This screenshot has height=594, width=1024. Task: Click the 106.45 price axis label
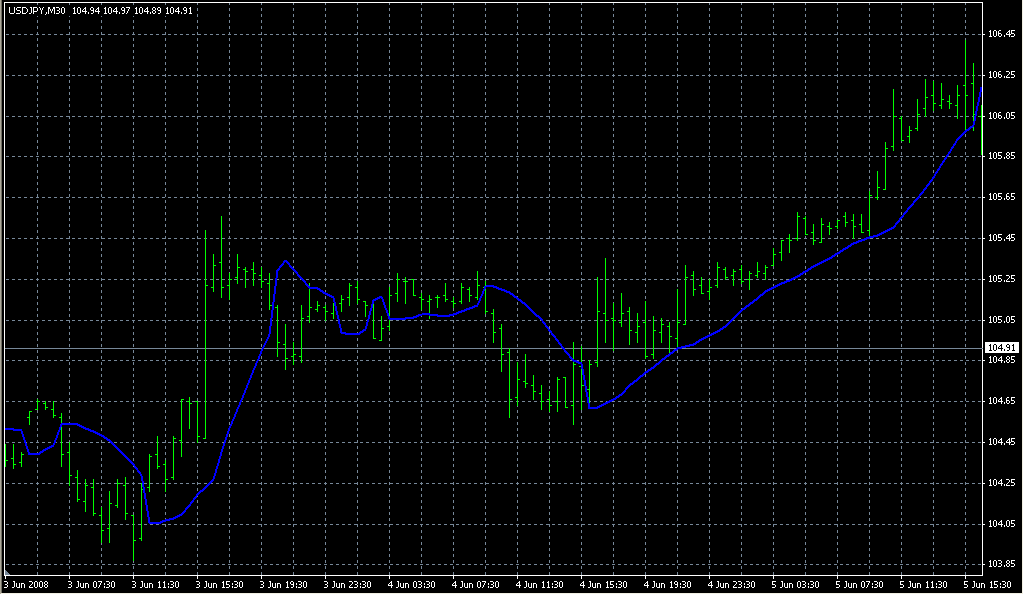point(1001,34)
